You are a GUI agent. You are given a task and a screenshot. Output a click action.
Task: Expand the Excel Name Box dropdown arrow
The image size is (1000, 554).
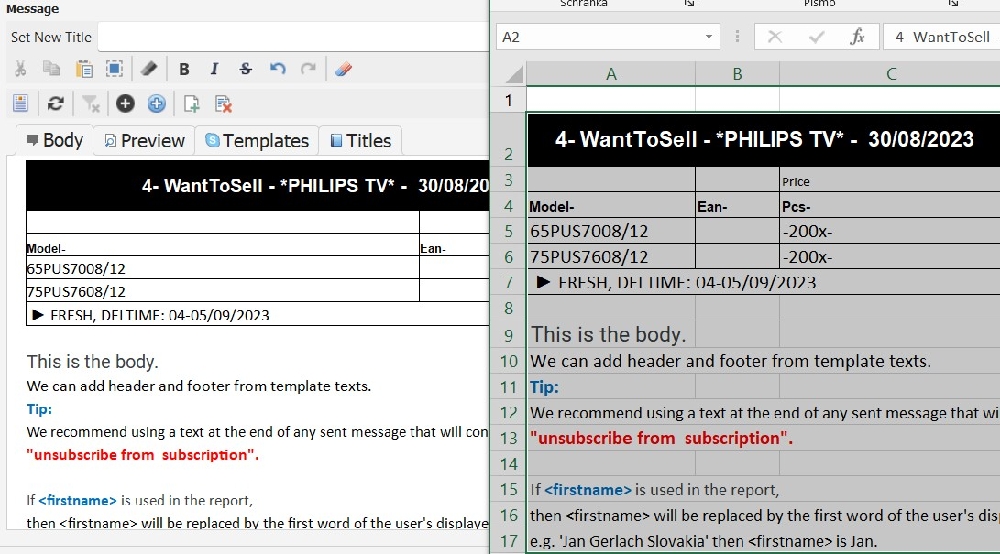(x=709, y=37)
